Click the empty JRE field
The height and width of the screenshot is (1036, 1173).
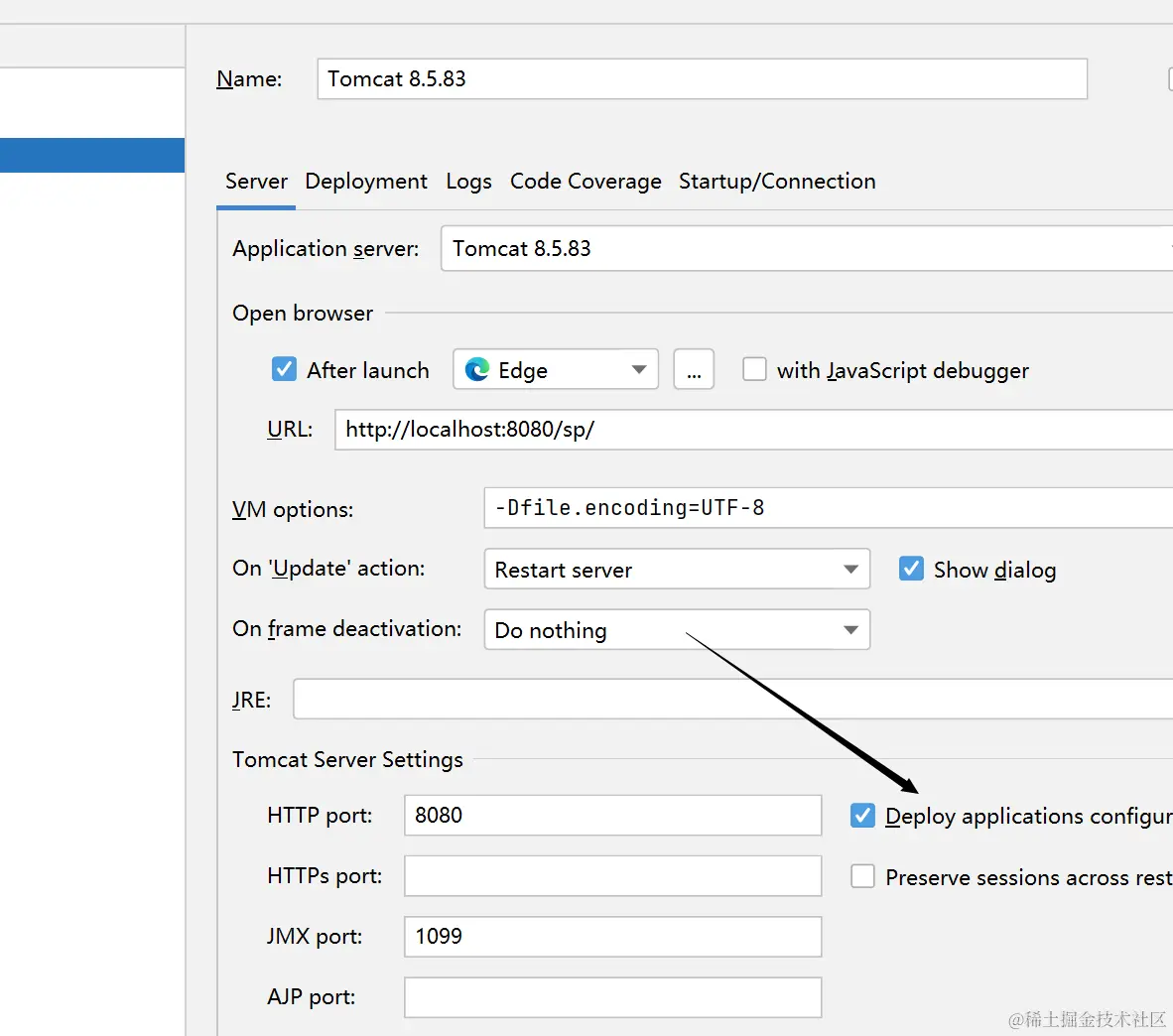tap(733, 699)
